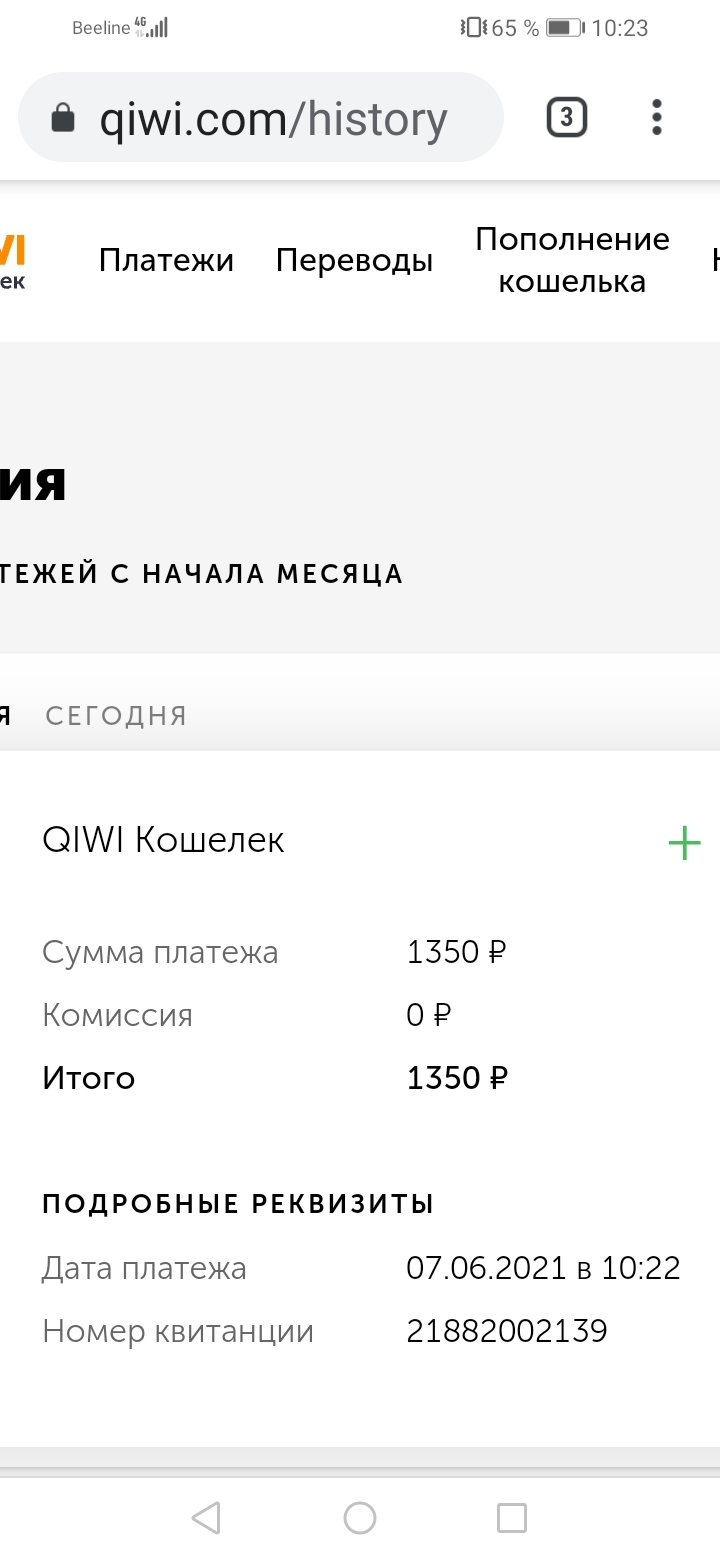Tap the battery indicator in status bar
This screenshot has width=720, height=1560.
pyautogui.click(x=565, y=28)
